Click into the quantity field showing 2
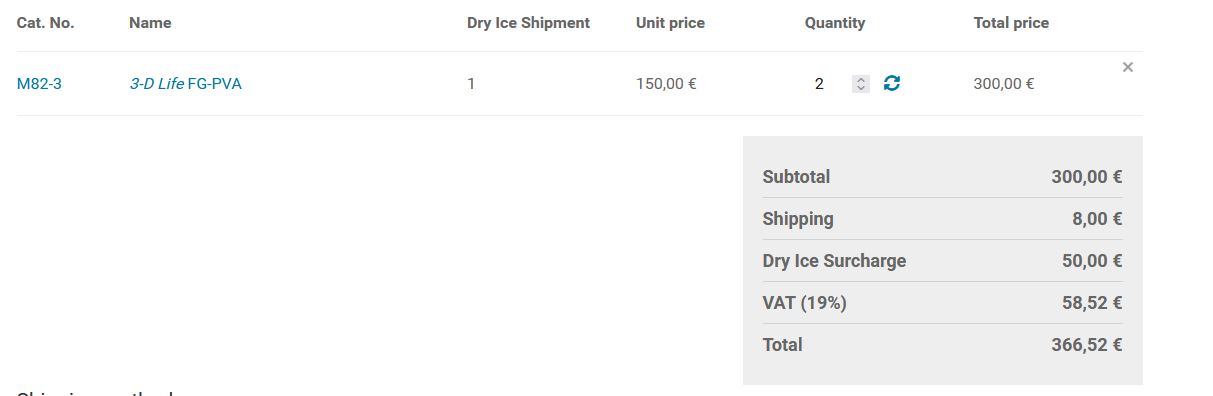 coord(830,84)
